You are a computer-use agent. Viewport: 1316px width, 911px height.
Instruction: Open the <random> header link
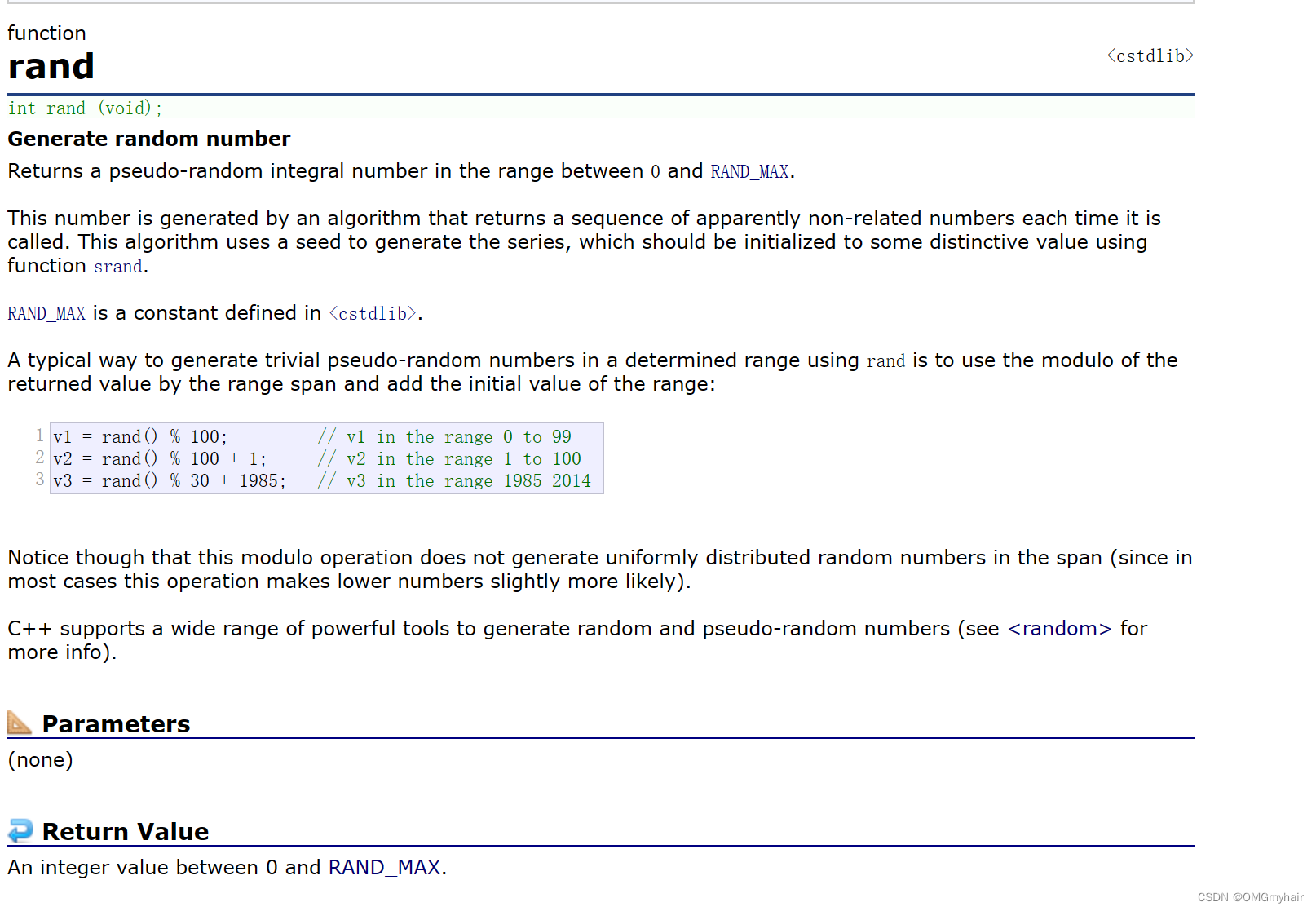(x=1059, y=629)
